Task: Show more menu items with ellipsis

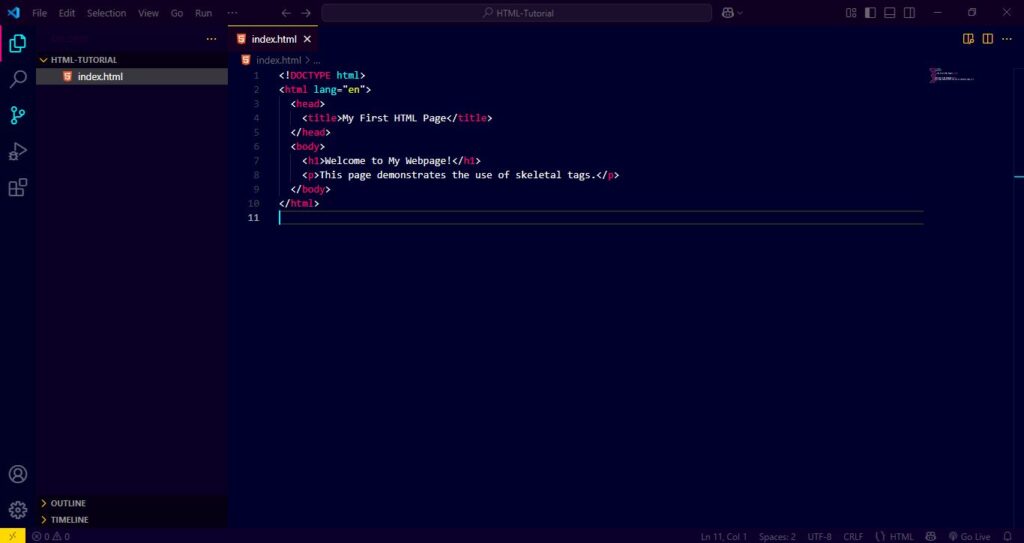Action: point(232,13)
